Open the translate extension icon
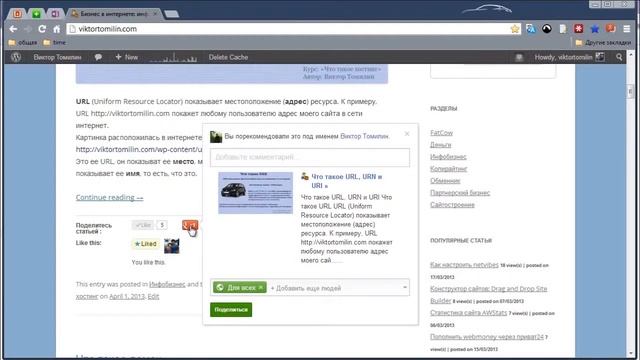The height and width of the screenshot is (360, 640). click(531, 29)
